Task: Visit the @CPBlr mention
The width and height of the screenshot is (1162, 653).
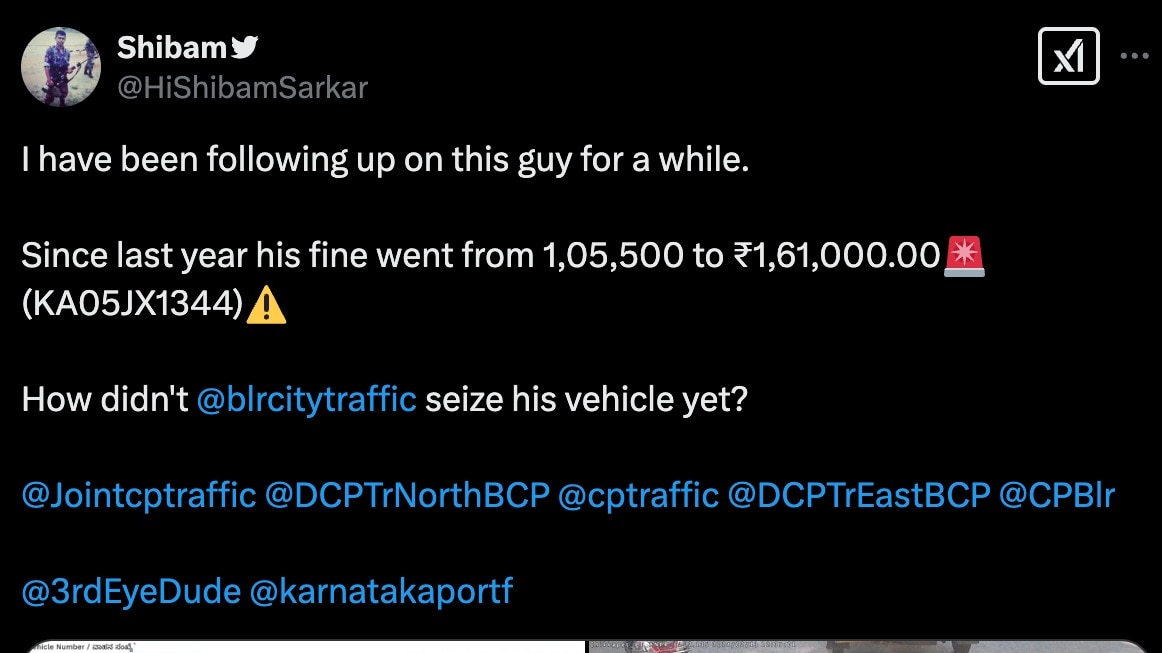Action: (x=1057, y=495)
